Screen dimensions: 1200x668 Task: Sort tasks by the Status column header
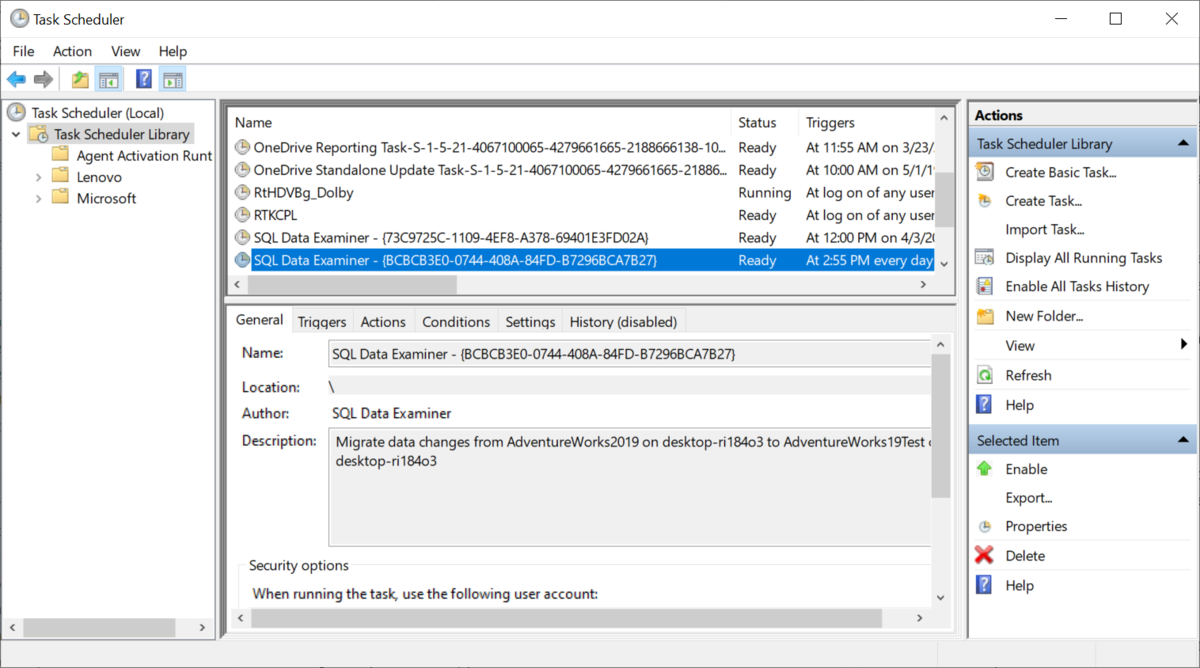tap(766, 123)
